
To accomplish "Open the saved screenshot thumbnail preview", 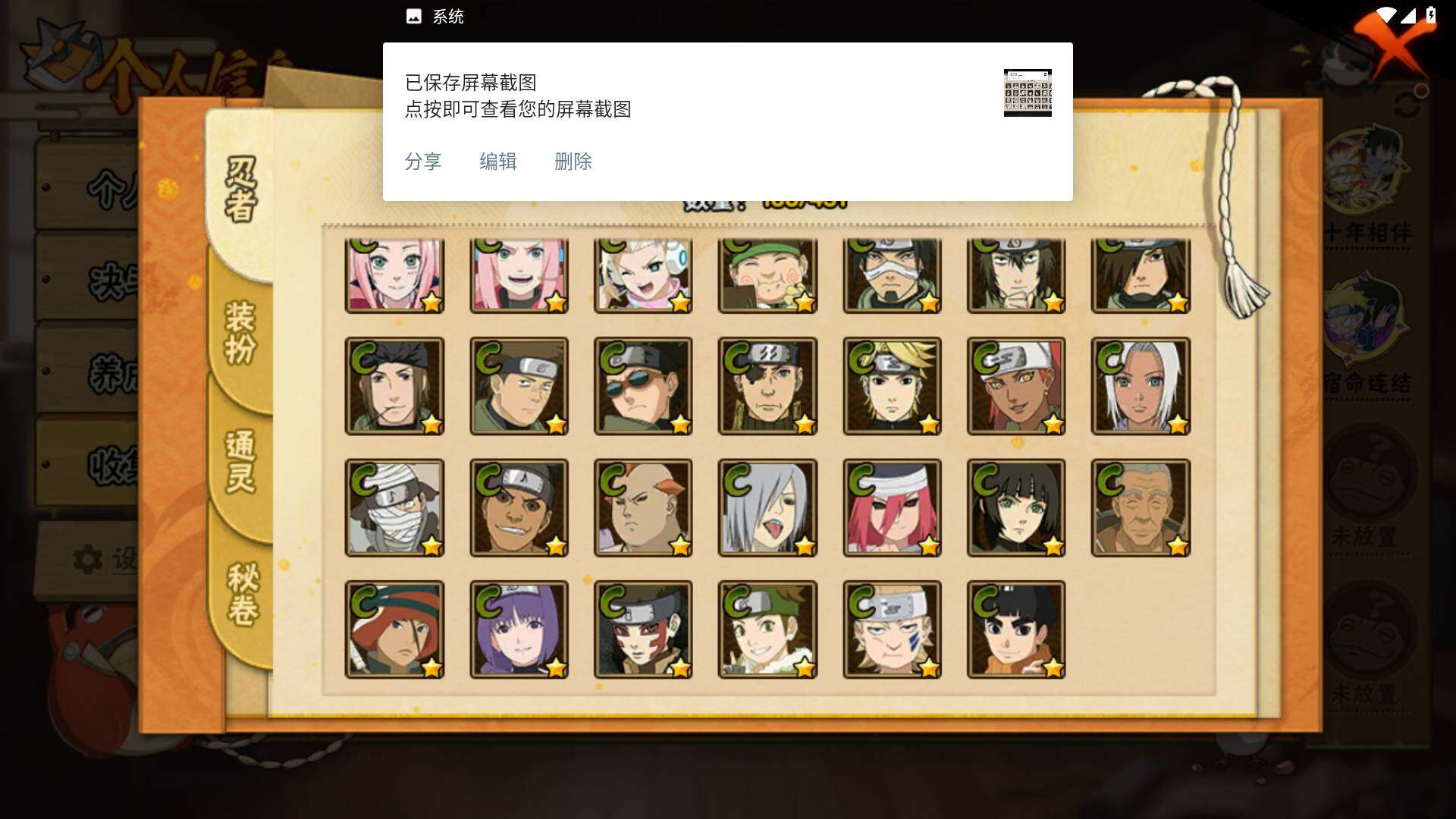I will [1028, 93].
